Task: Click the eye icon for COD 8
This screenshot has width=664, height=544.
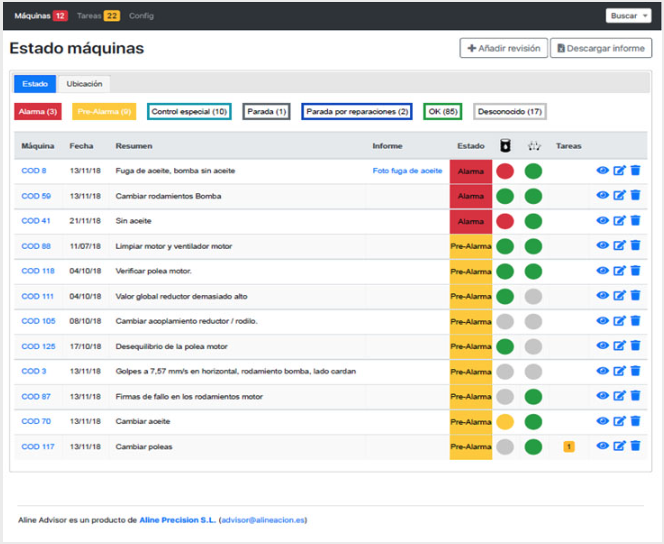Action: click(x=602, y=171)
